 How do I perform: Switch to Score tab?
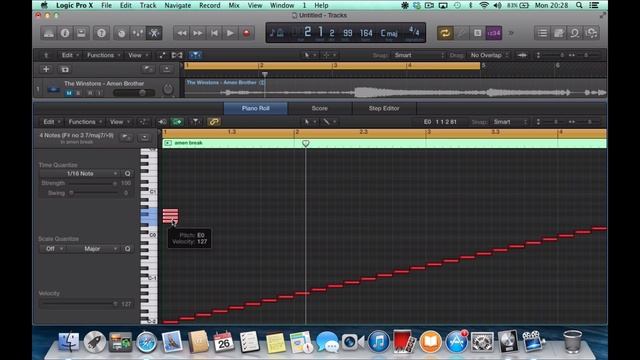tap(320, 109)
